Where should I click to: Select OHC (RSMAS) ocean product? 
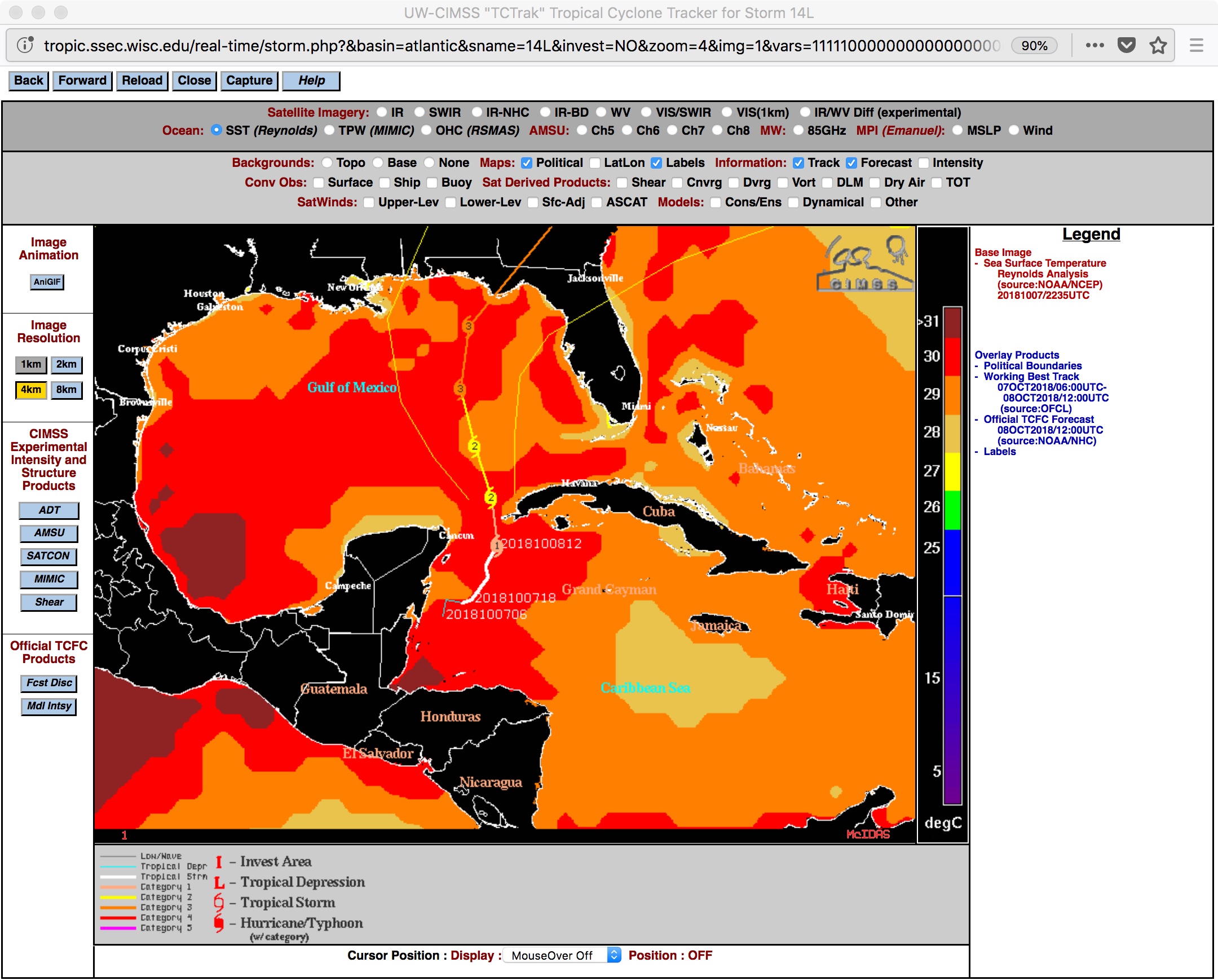426,130
